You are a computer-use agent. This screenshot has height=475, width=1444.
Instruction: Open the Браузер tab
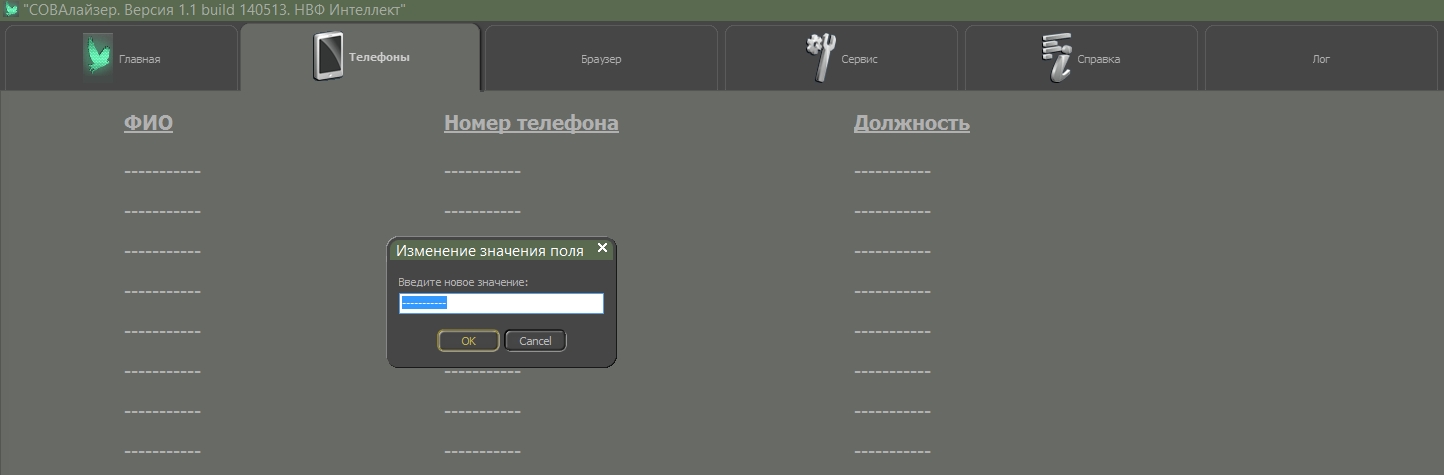pos(601,59)
